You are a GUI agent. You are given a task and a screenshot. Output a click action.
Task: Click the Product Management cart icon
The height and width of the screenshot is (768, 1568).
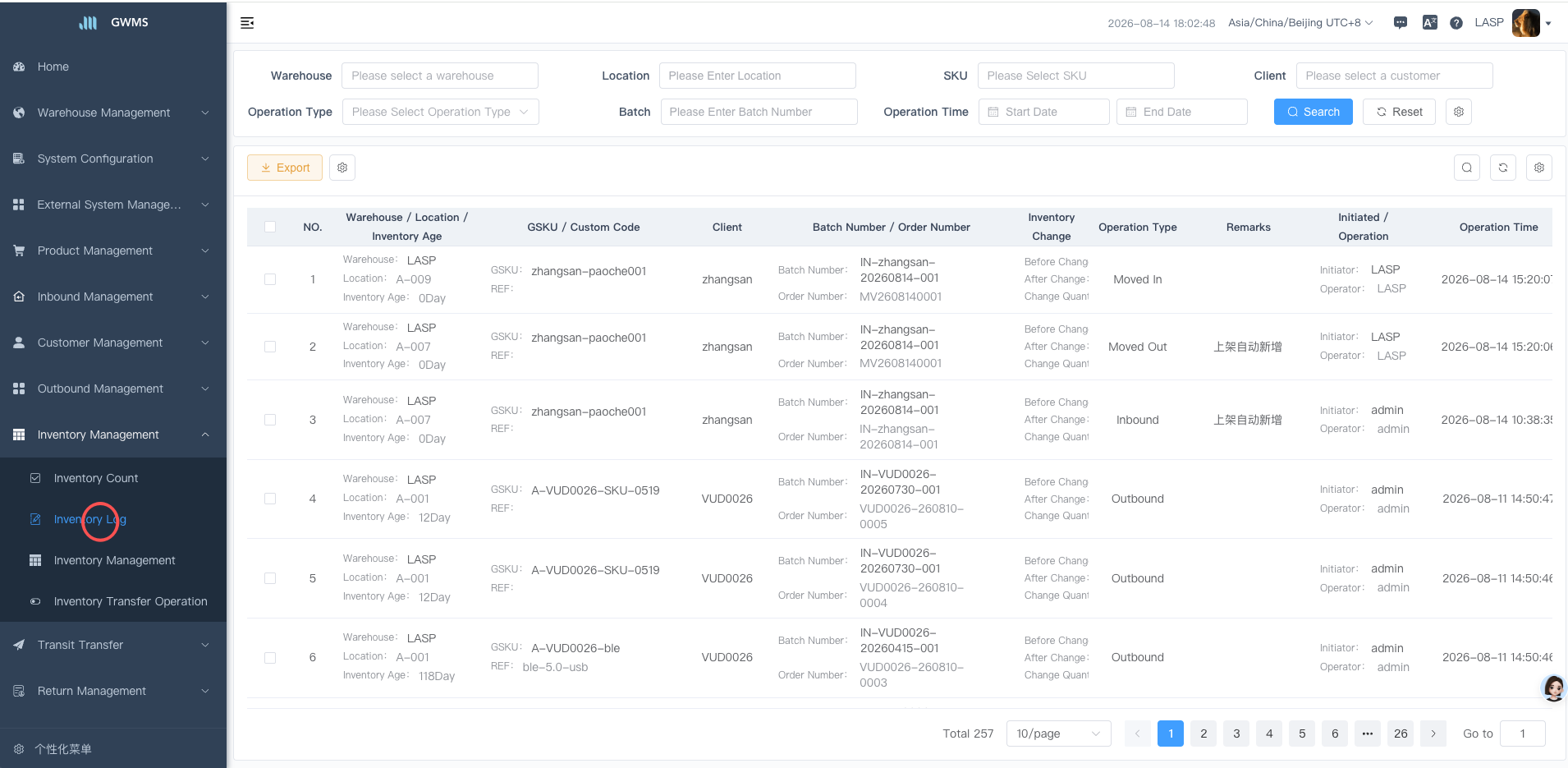[x=19, y=251]
